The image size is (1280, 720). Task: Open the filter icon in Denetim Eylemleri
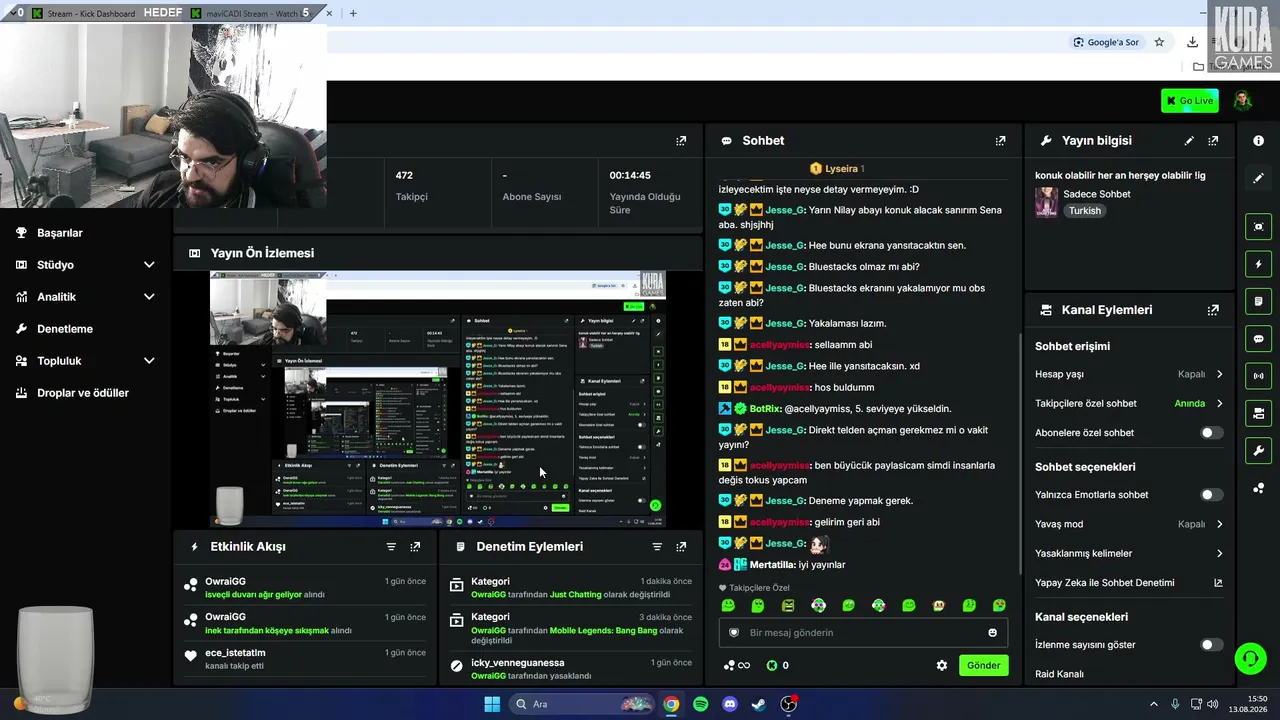click(x=657, y=547)
